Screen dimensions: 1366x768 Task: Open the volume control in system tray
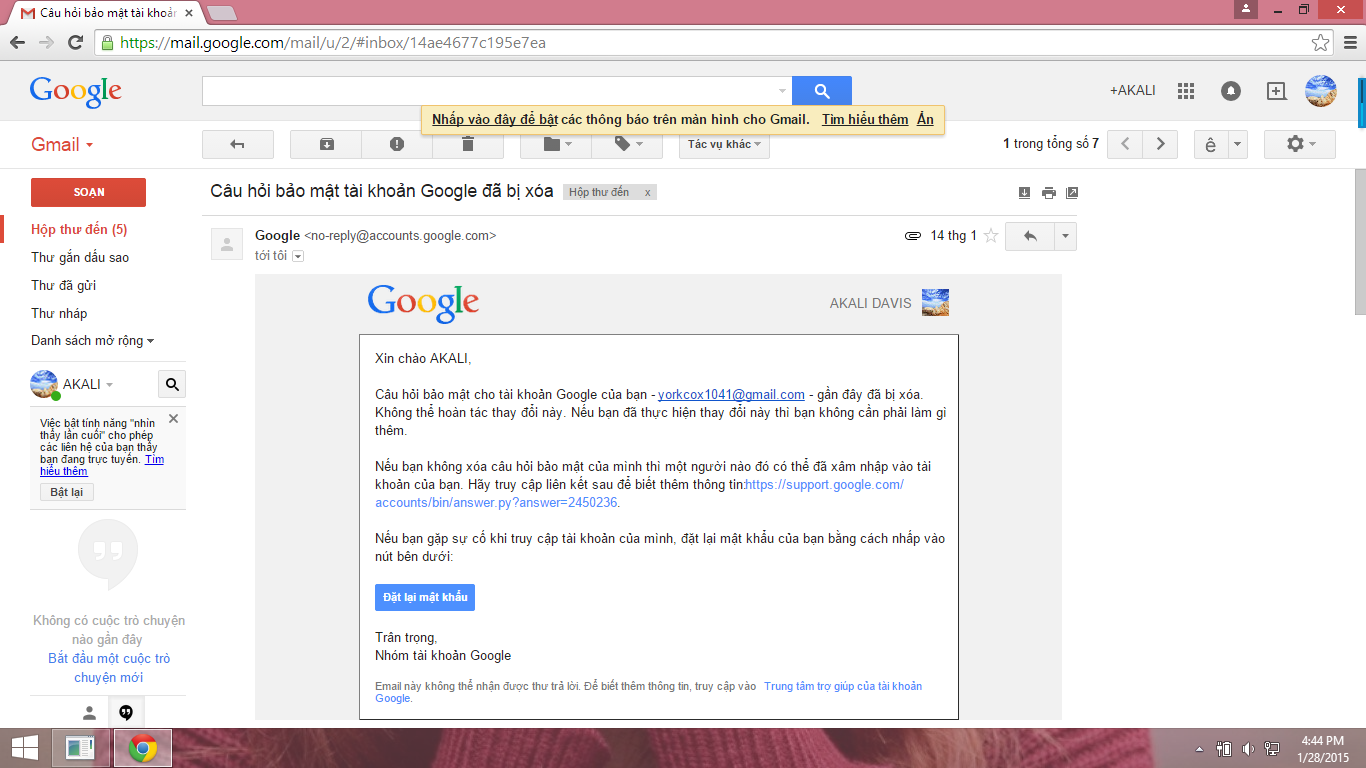click(1248, 748)
